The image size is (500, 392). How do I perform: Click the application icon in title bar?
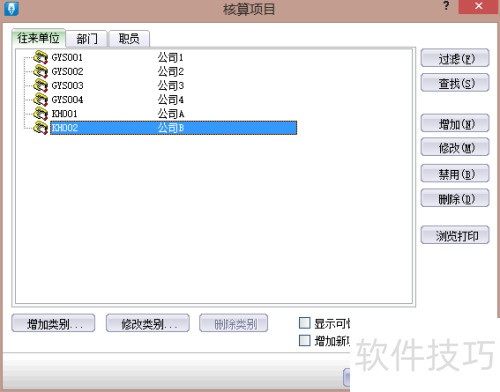[x=12, y=8]
